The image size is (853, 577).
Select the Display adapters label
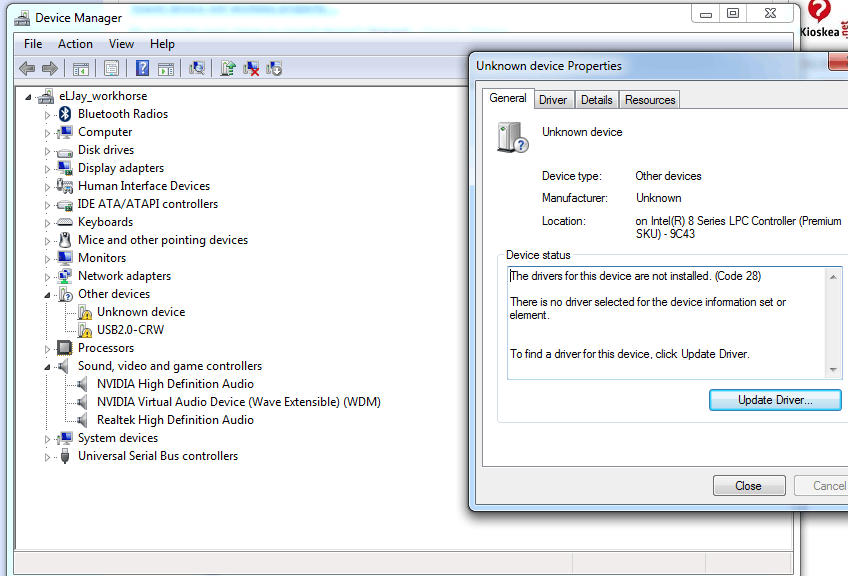(x=121, y=168)
